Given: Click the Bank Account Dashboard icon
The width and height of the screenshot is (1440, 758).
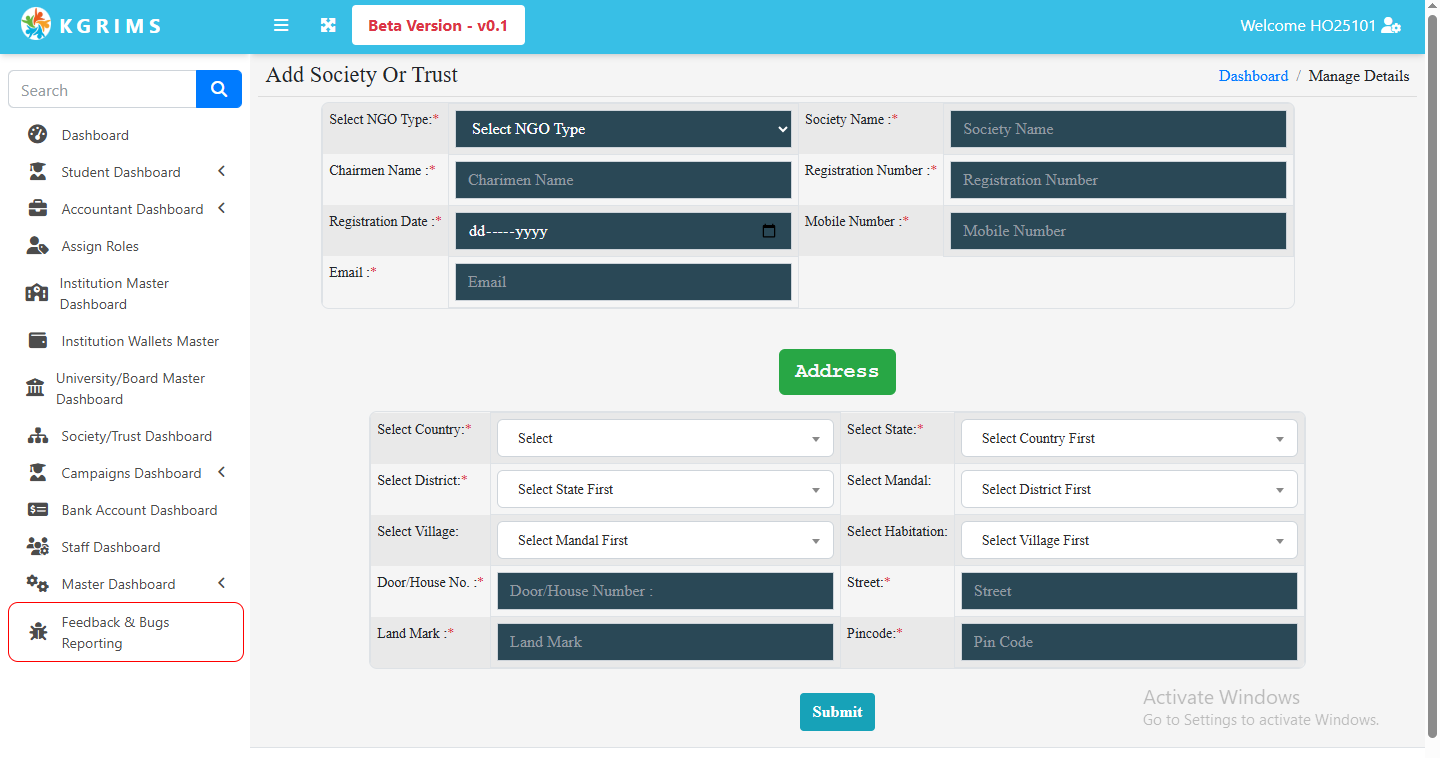Looking at the screenshot, I should 38,510.
